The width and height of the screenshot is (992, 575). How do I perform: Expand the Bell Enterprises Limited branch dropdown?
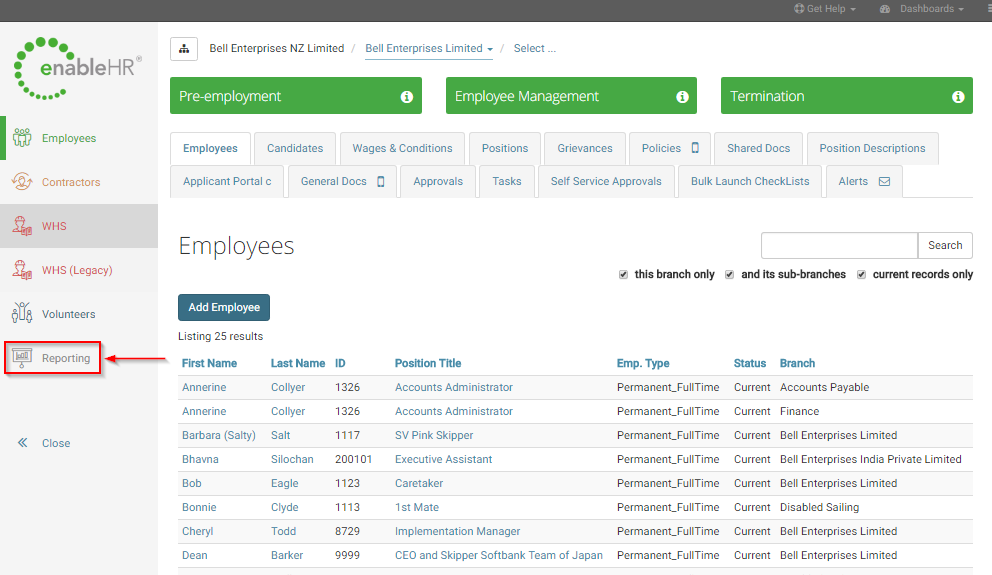tap(429, 49)
